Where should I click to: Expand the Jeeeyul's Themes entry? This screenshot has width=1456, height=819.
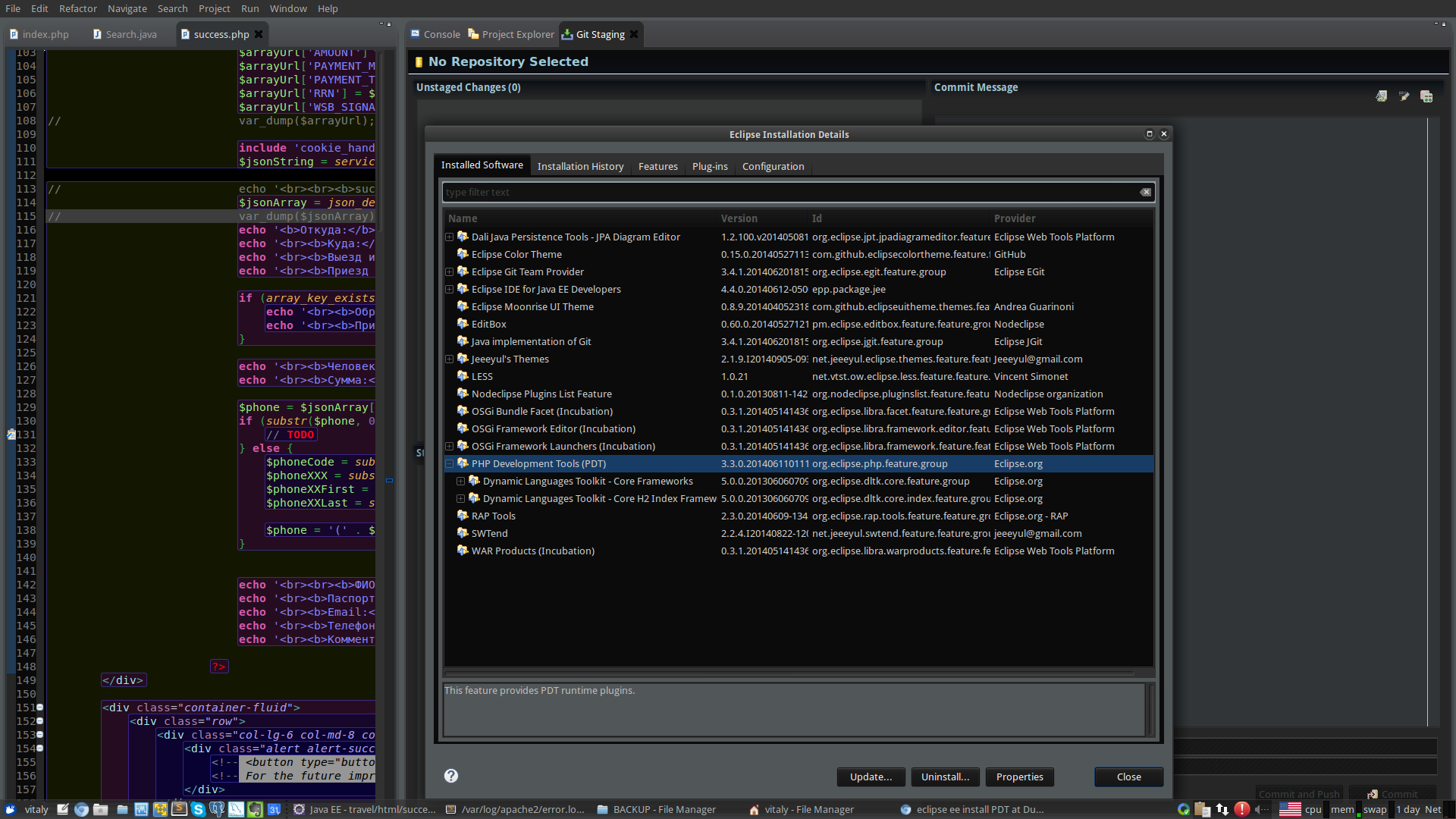pyautogui.click(x=449, y=359)
